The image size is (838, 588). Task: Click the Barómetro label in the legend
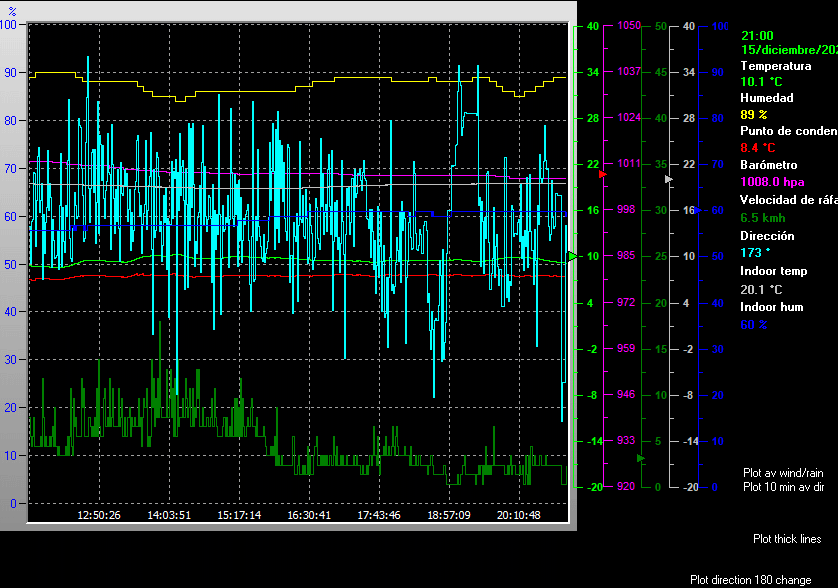pyautogui.click(x=769, y=165)
